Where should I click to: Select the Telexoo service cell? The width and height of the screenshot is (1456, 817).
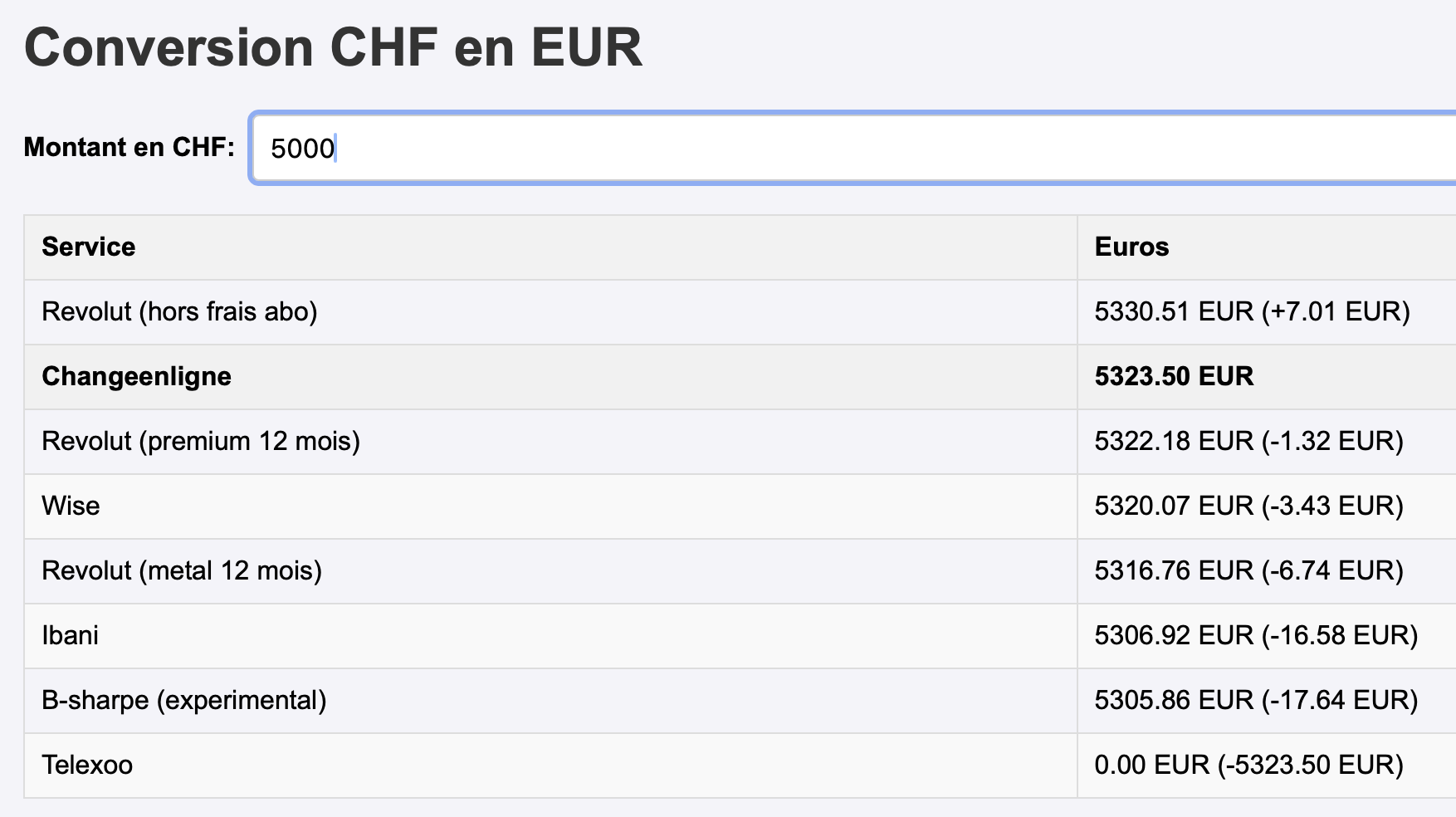[x=87, y=765]
